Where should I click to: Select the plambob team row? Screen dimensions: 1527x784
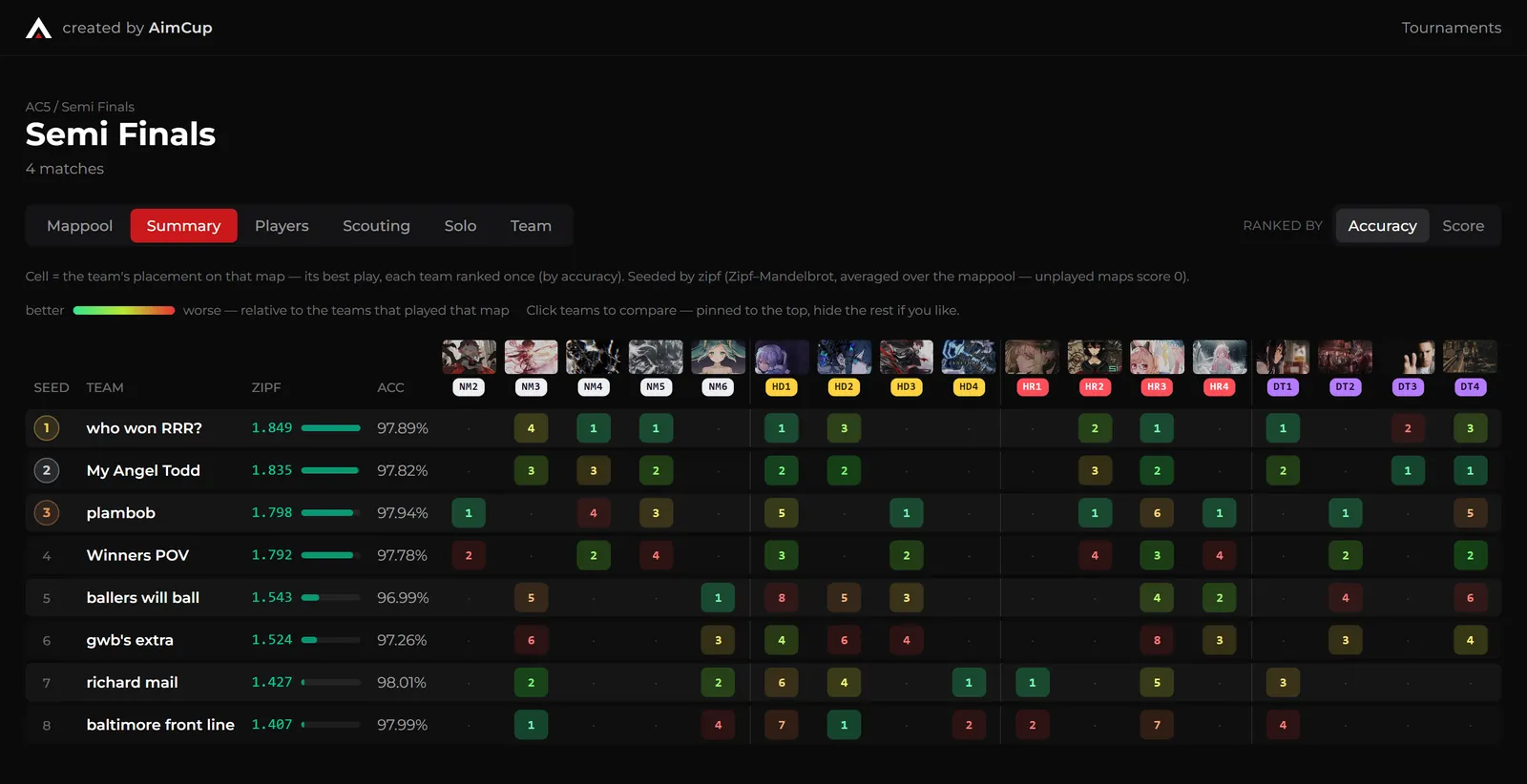(x=763, y=513)
